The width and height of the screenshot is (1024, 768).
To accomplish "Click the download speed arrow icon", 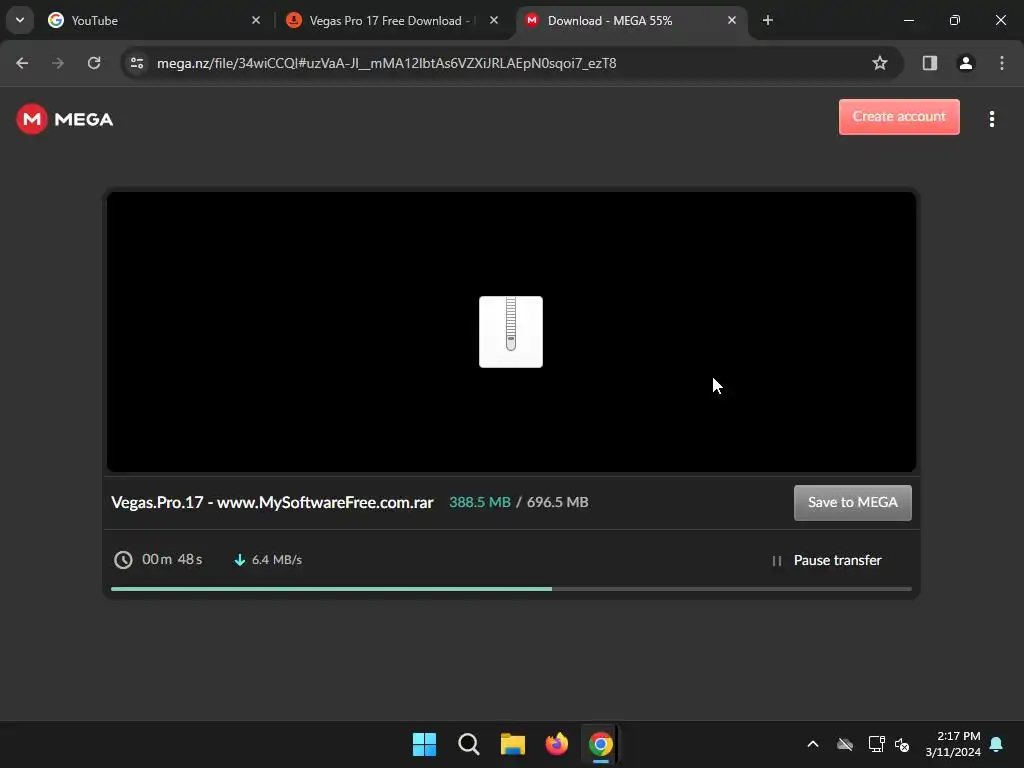I will [240, 560].
